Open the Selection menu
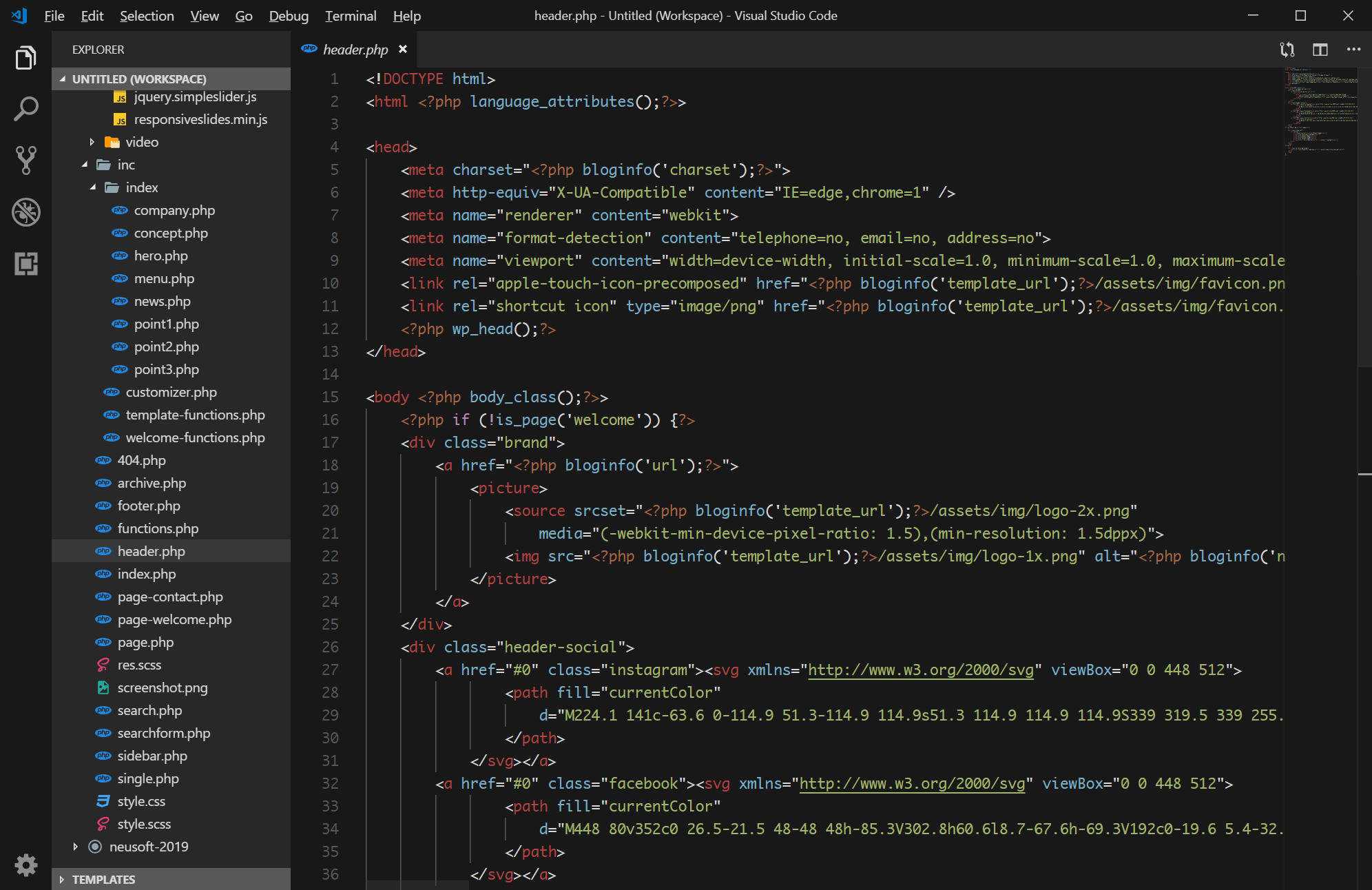 (147, 16)
